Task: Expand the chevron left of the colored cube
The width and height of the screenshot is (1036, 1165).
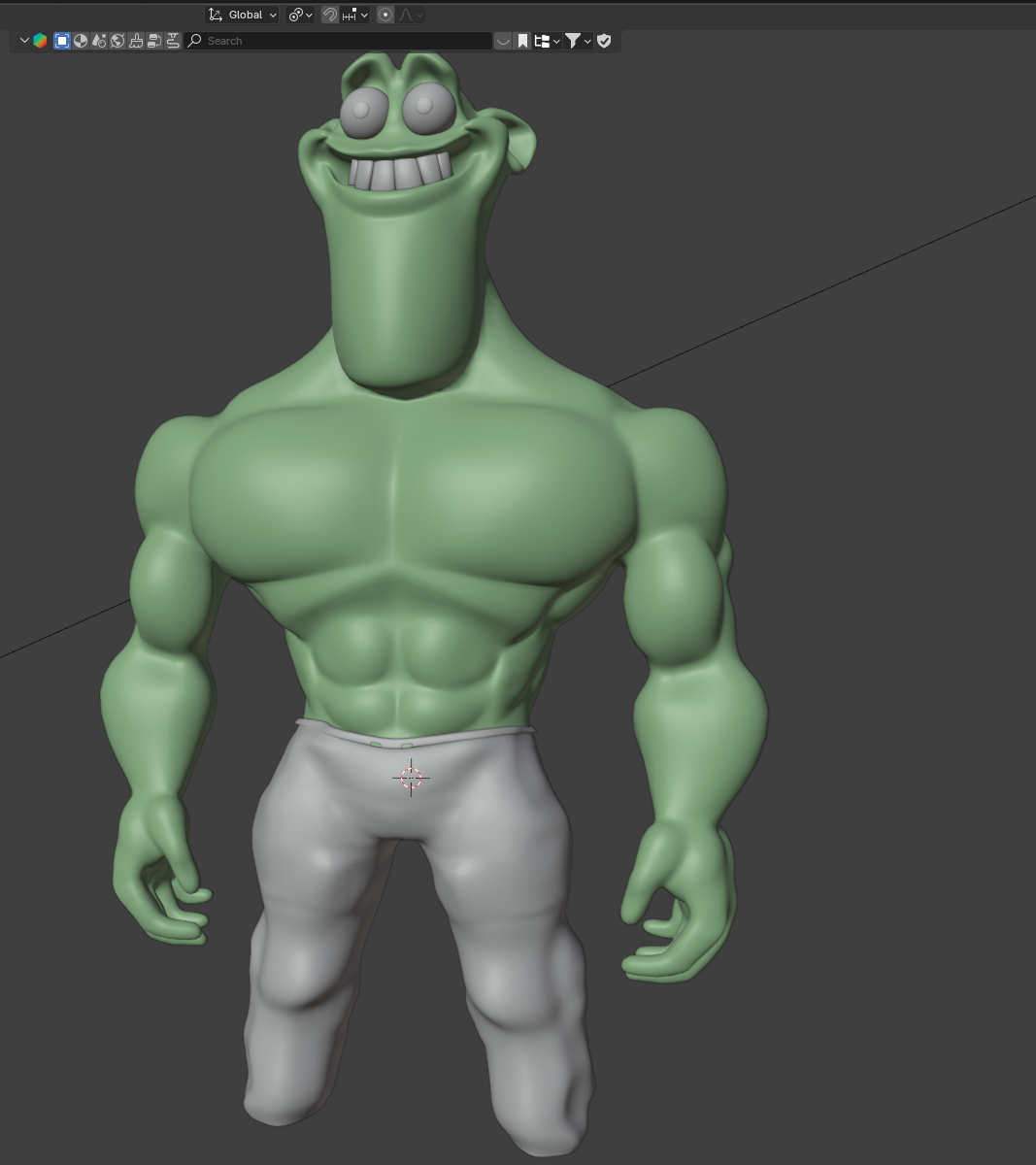Action: point(24,41)
